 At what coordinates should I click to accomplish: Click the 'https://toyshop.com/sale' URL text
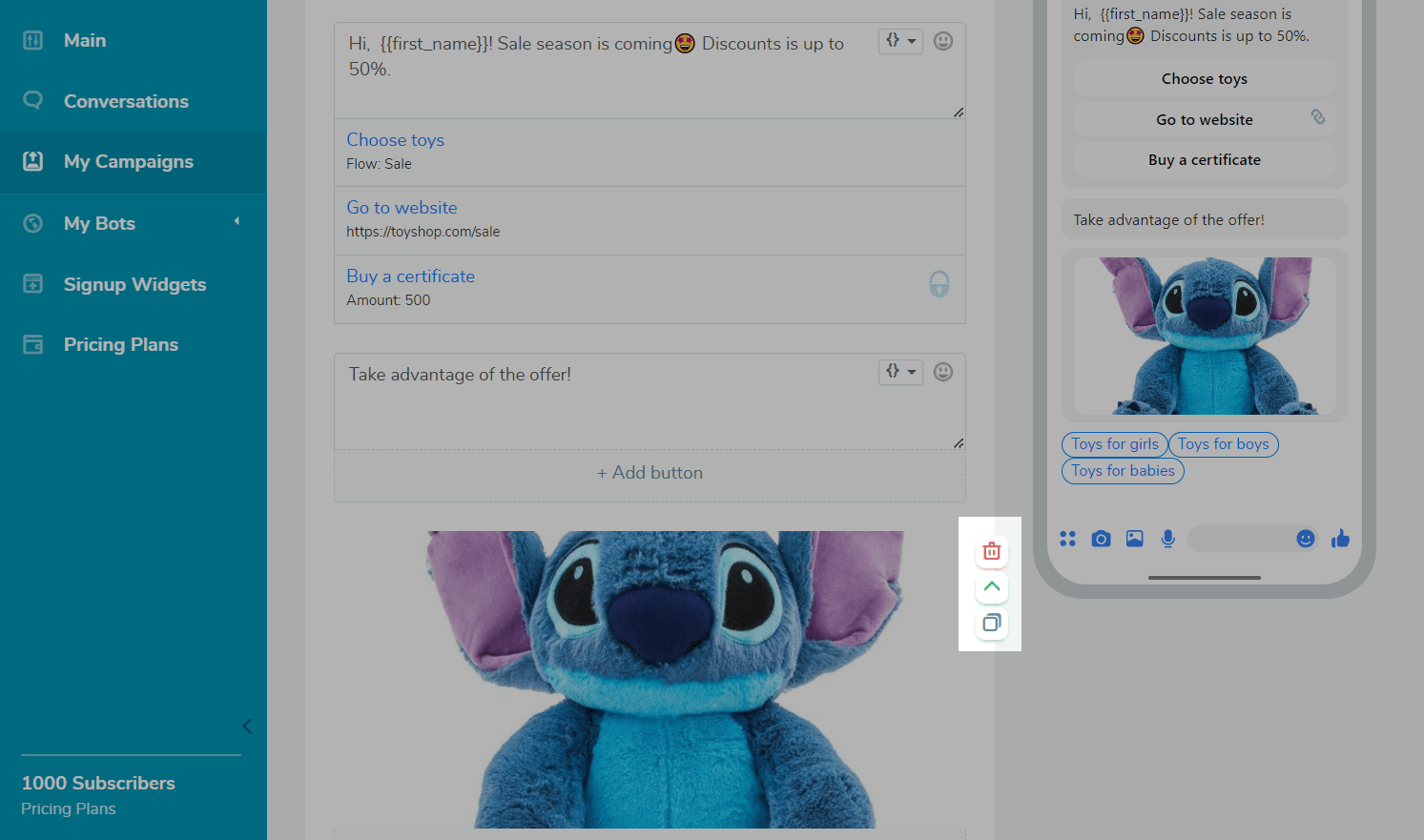[x=423, y=232]
